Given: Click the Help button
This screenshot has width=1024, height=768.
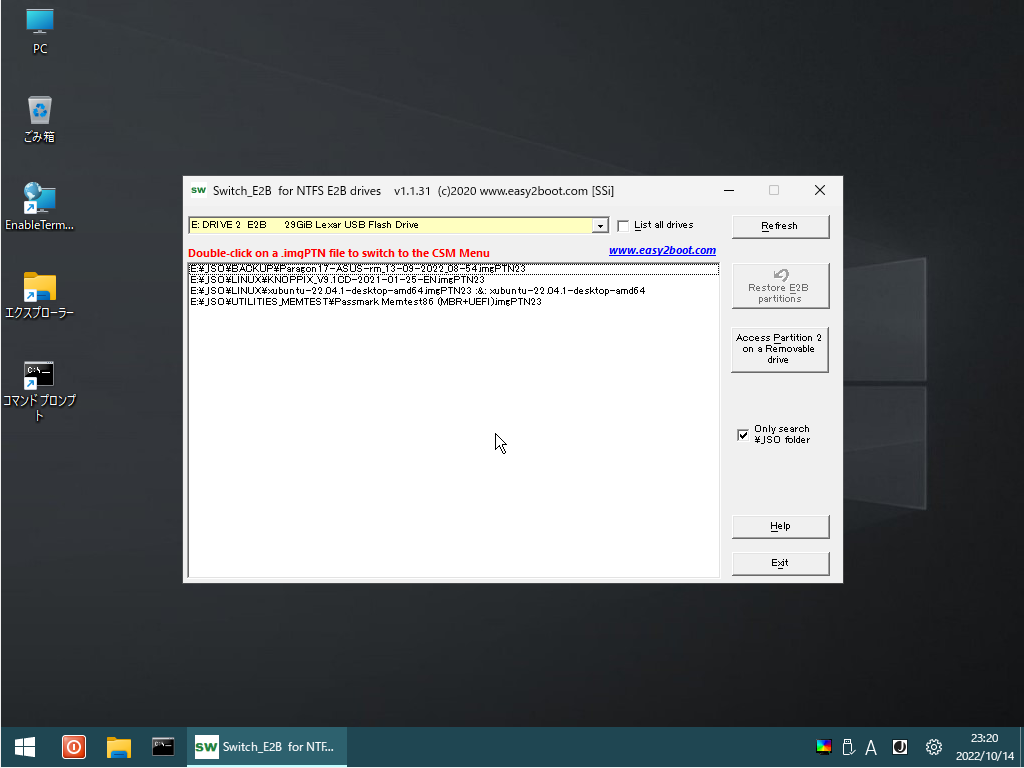Looking at the screenshot, I should point(780,526).
